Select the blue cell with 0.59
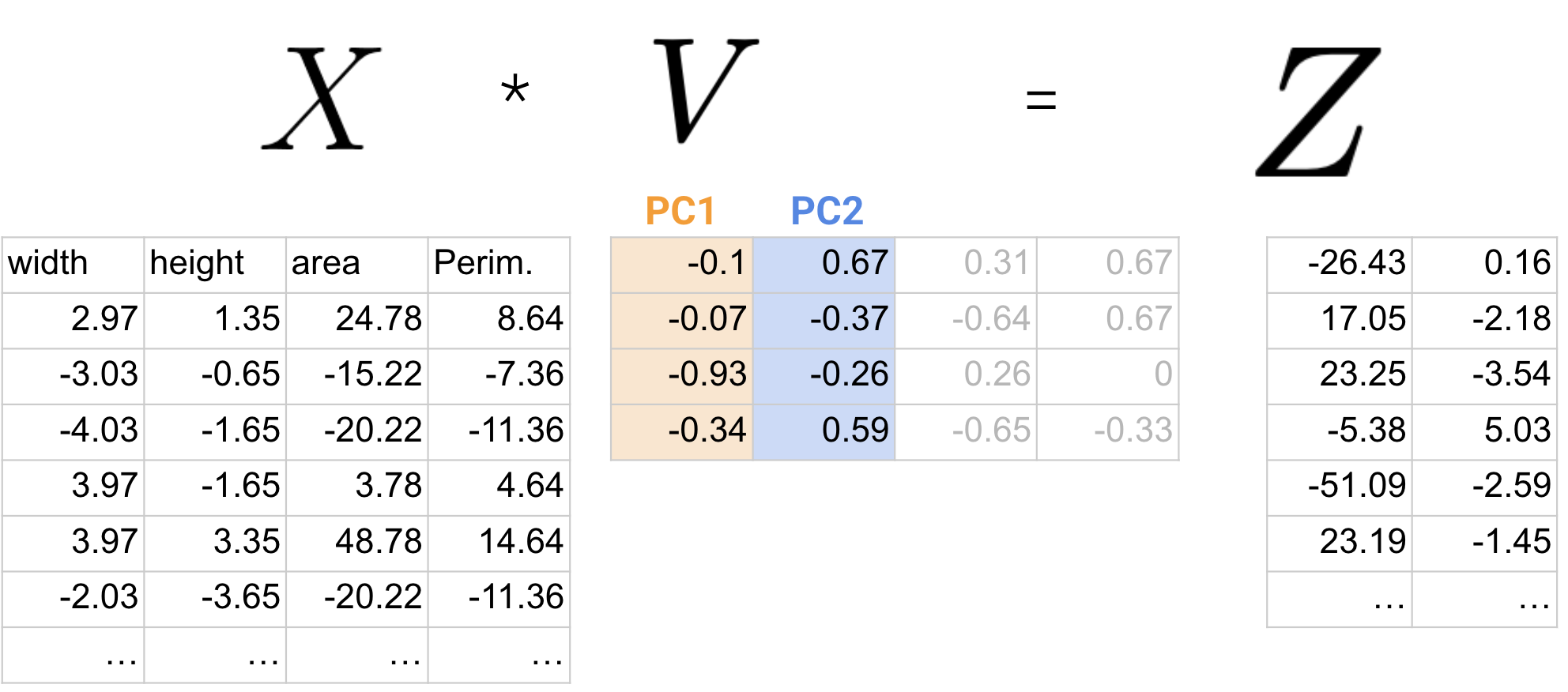 (x=824, y=432)
